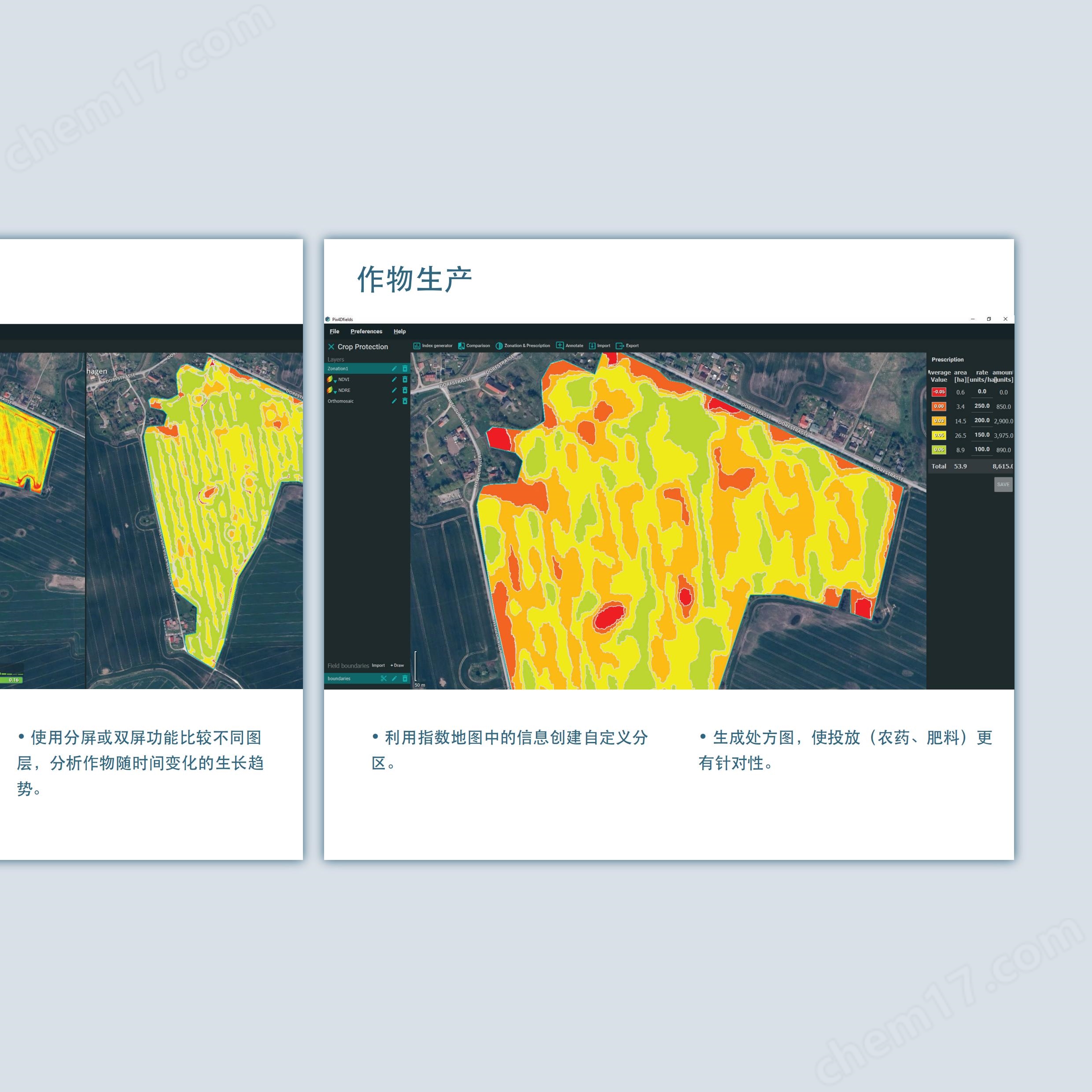Click the Total 53.9 area value

point(960,466)
